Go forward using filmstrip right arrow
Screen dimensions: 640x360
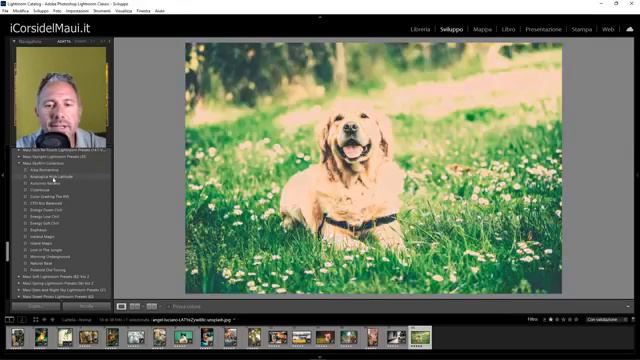click(52, 320)
